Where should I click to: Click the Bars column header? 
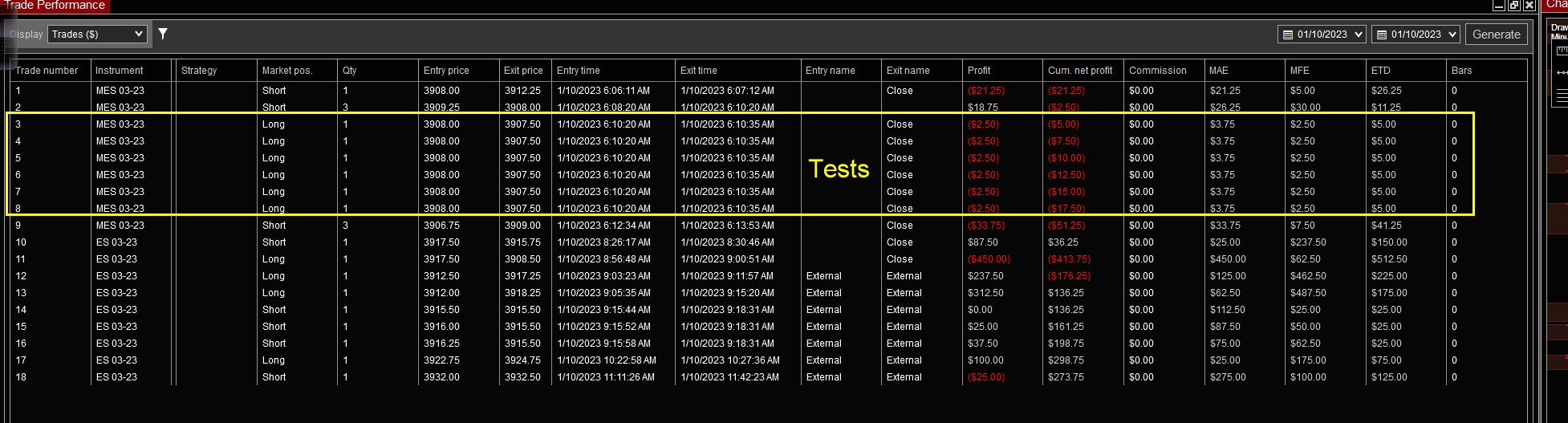[x=1462, y=71]
